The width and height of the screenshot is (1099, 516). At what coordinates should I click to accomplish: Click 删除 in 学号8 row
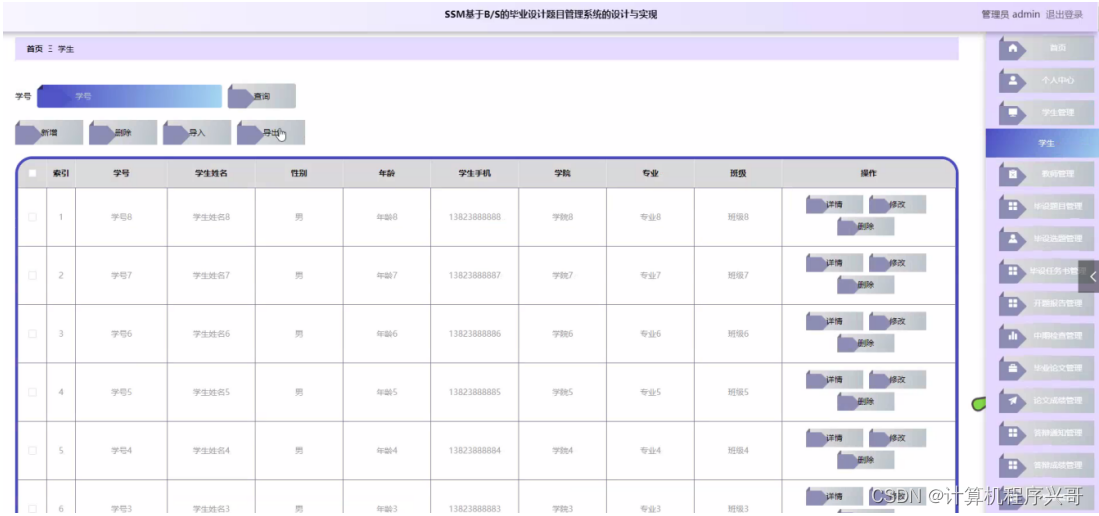866,226
